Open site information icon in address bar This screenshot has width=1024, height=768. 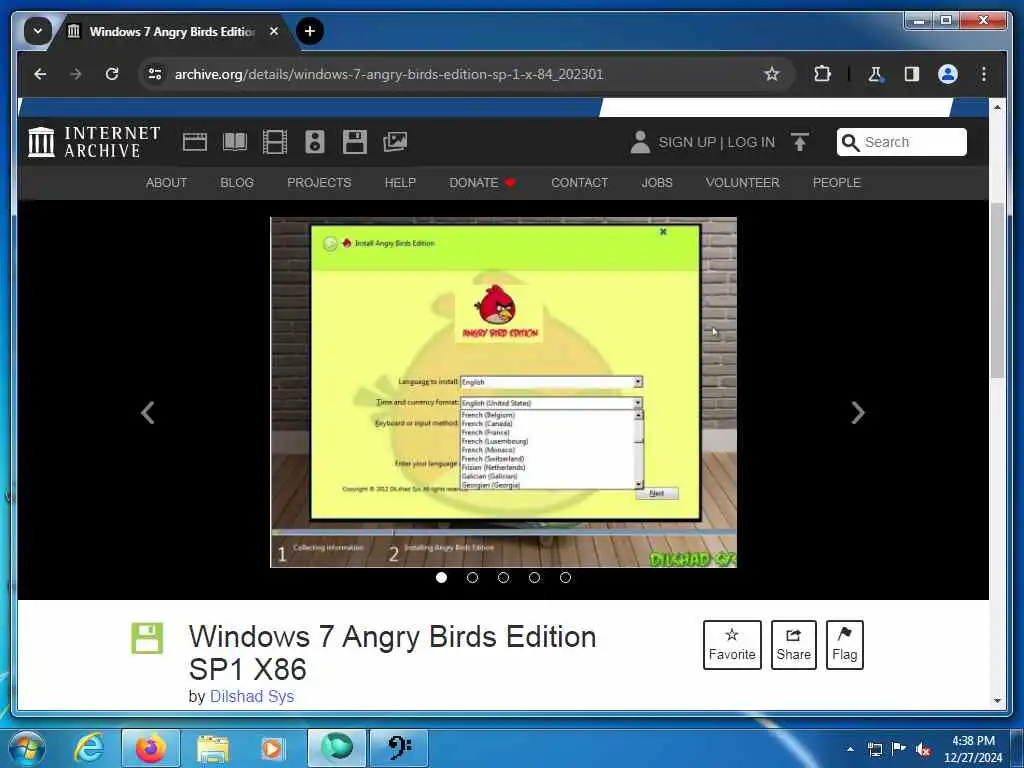[x=155, y=74]
